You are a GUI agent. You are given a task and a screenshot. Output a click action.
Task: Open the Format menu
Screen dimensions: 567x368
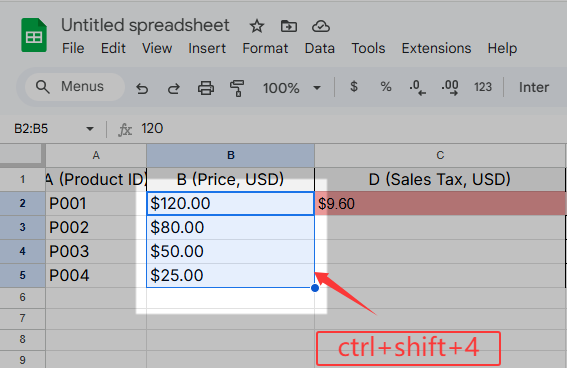point(265,48)
